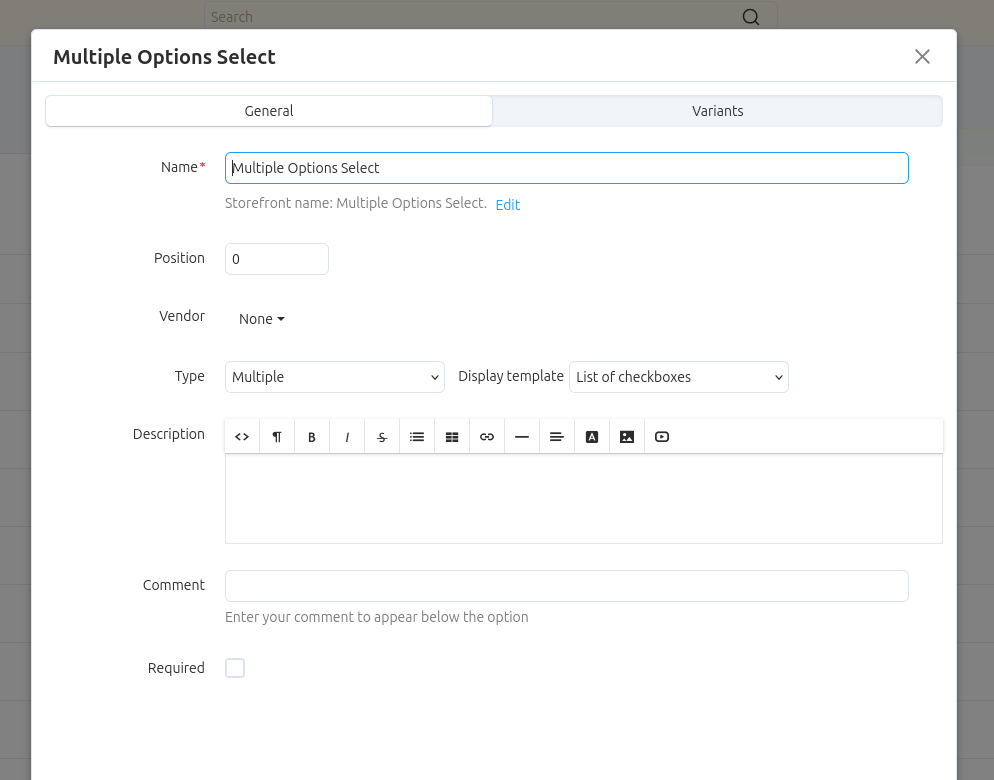Insert a link in description editor
Image resolution: width=994 pixels, height=780 pixels.
[x=487, y=436]
